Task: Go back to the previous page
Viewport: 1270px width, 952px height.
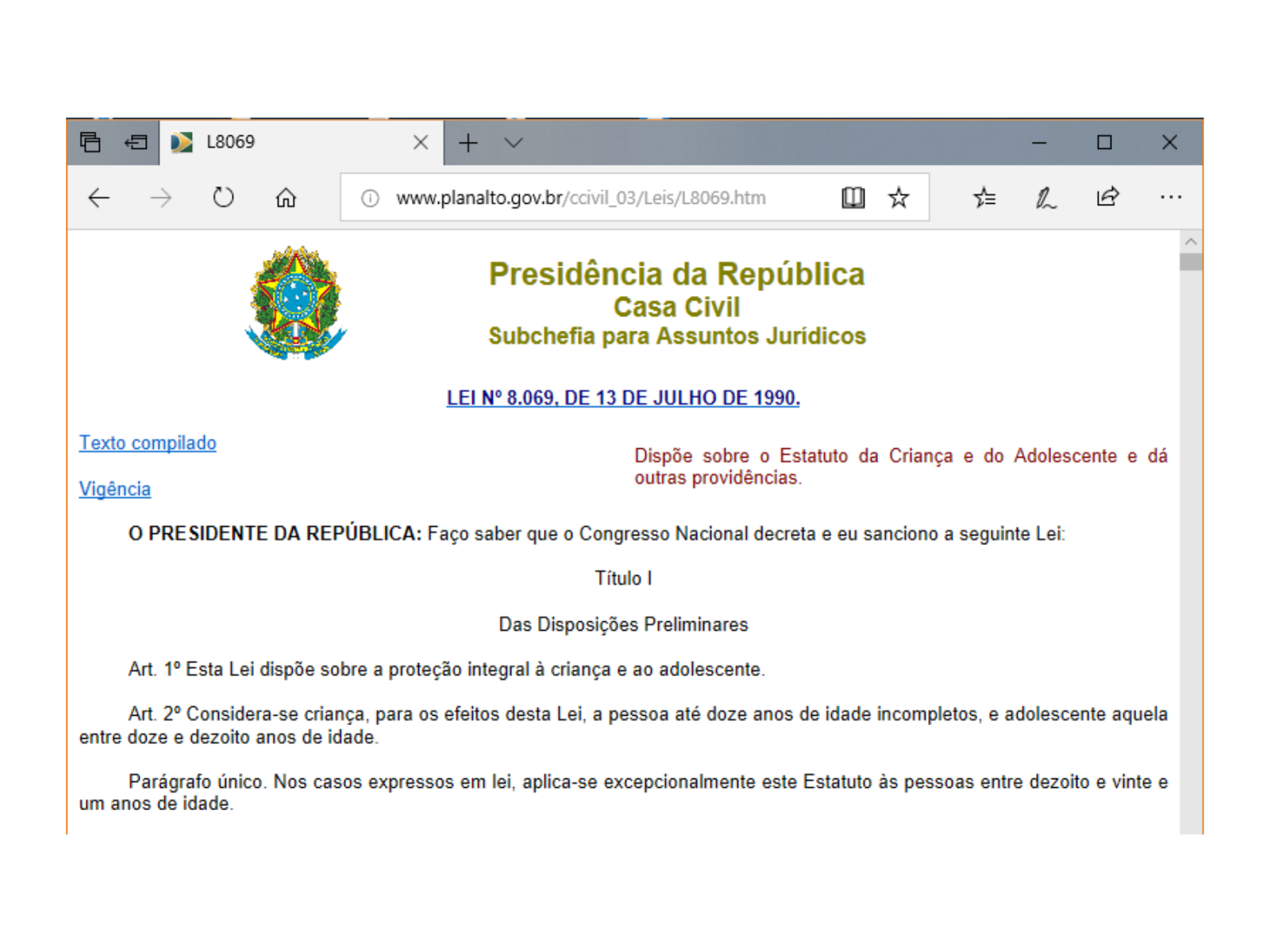Action: click(99, 198)
